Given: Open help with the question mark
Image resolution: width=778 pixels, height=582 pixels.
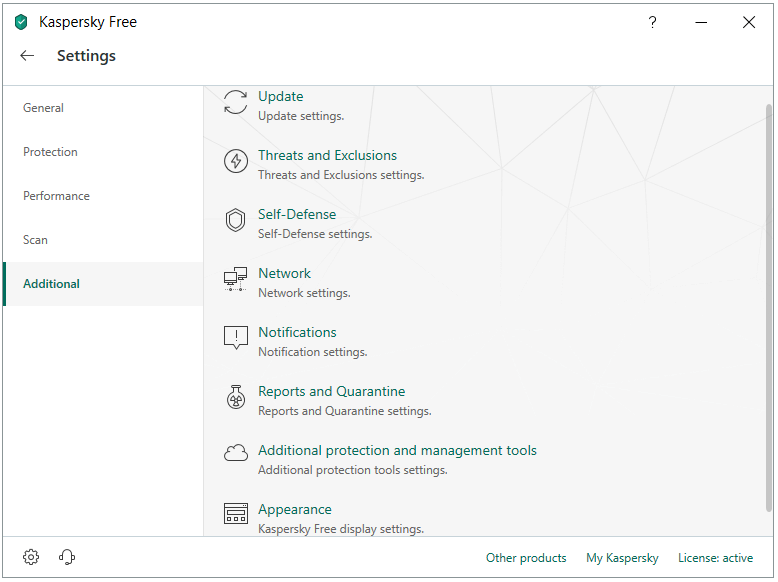Looking at the screenshot, I should 652,22.
